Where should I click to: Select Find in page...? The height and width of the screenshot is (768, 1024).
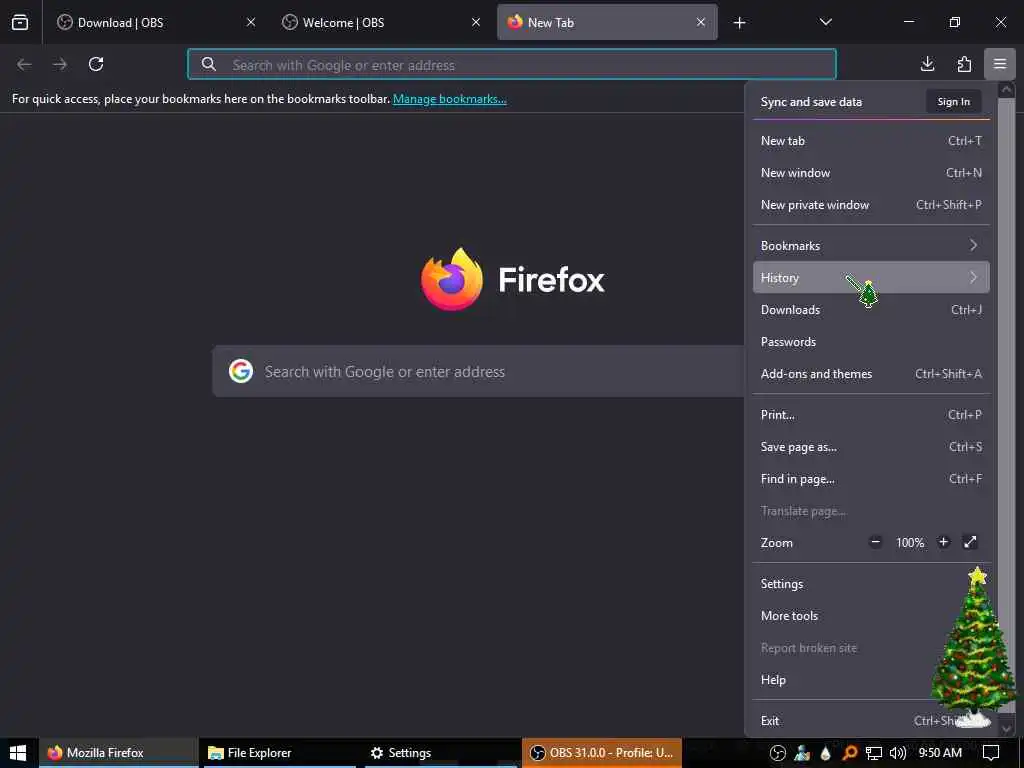(871, 479)
